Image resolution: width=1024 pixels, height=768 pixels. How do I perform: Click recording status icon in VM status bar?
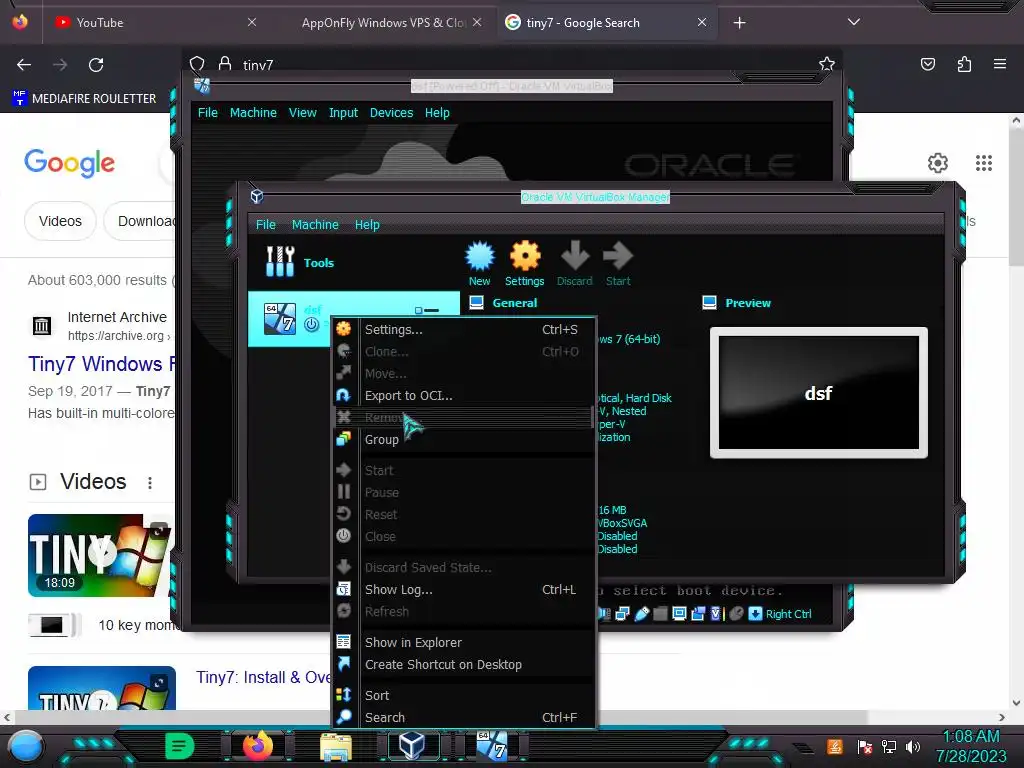(x=698, y=614)
